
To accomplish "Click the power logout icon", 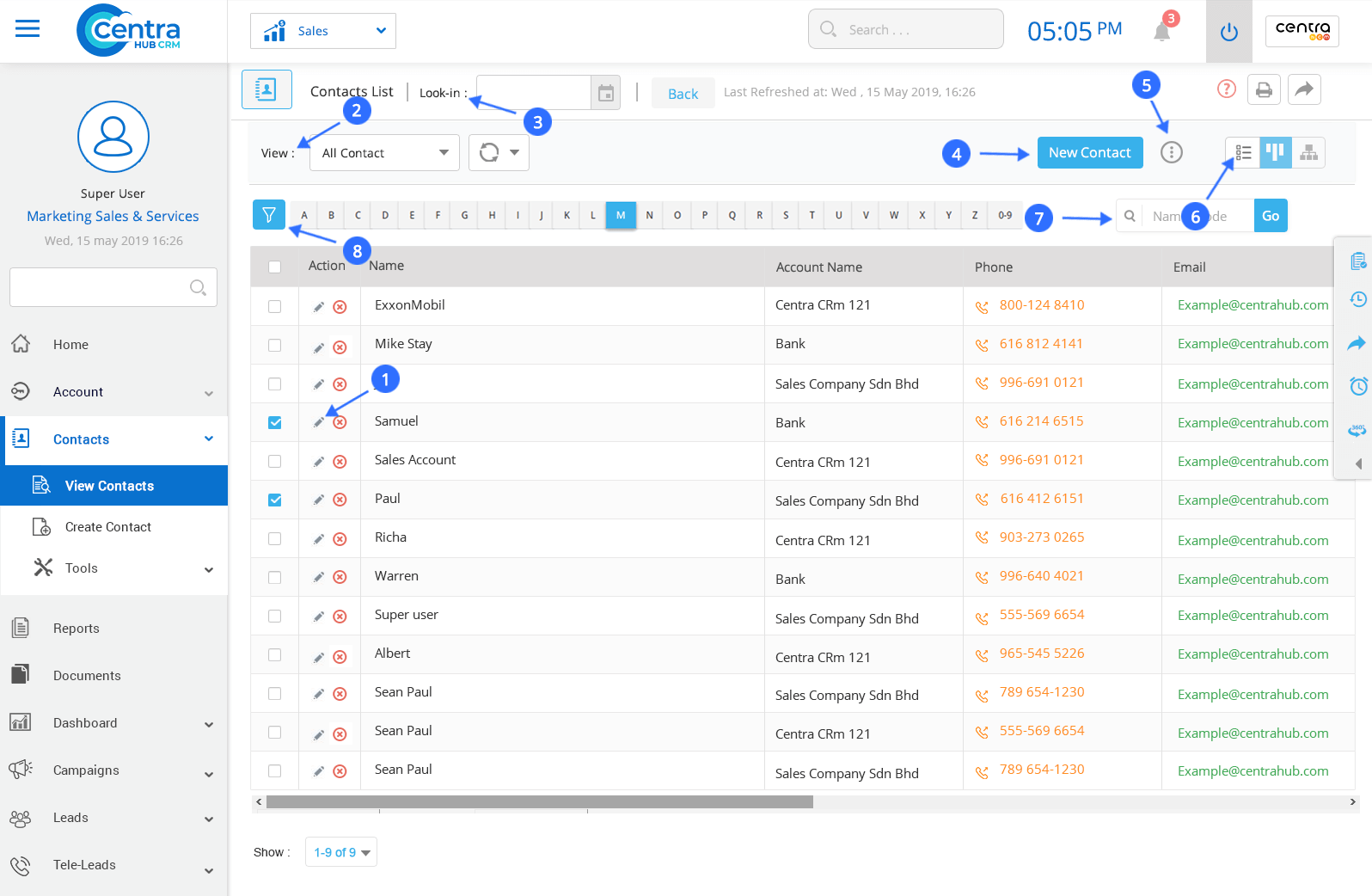I will click(1229, 32).
